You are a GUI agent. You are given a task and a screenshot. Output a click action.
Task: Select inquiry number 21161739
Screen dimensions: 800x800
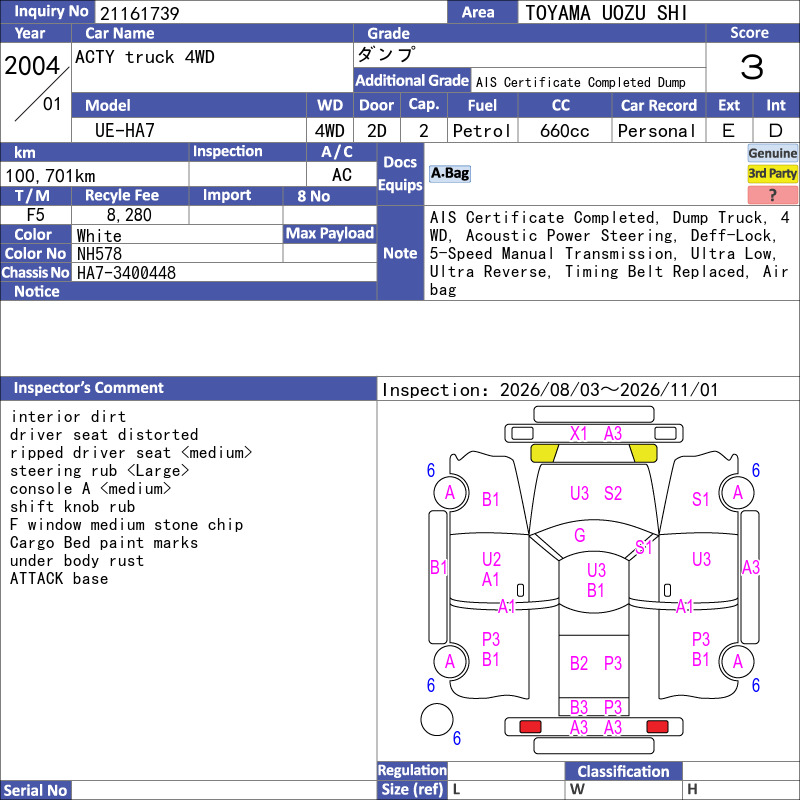coord(139,13)
